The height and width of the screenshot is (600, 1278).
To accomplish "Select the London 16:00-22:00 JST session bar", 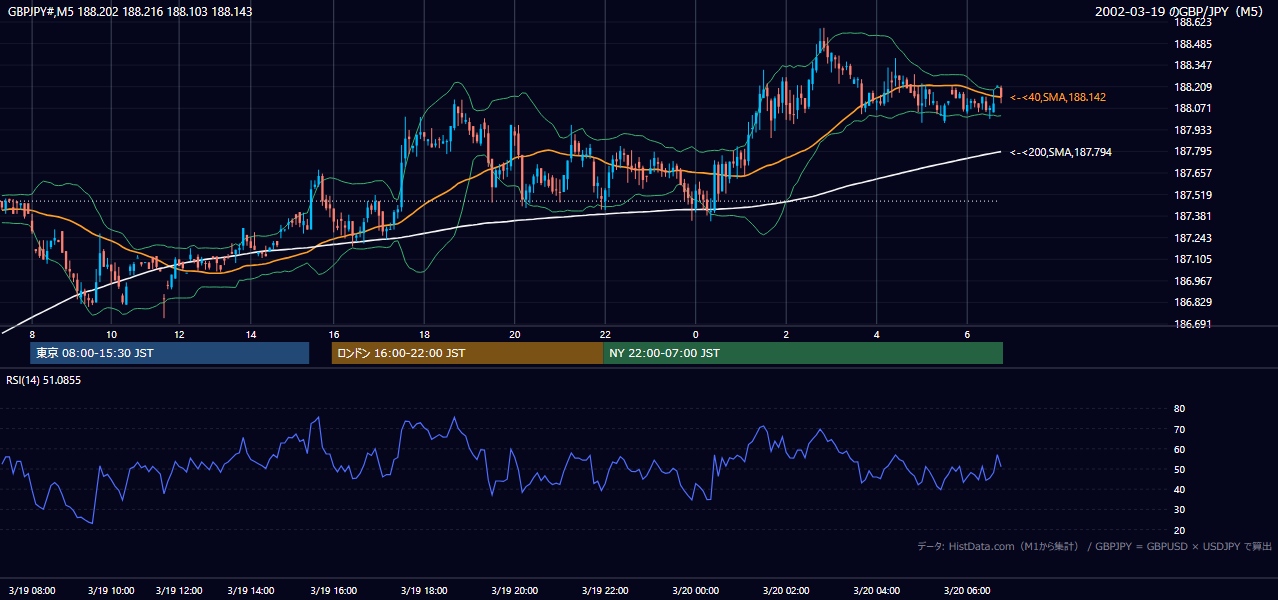I will [468, 353].
